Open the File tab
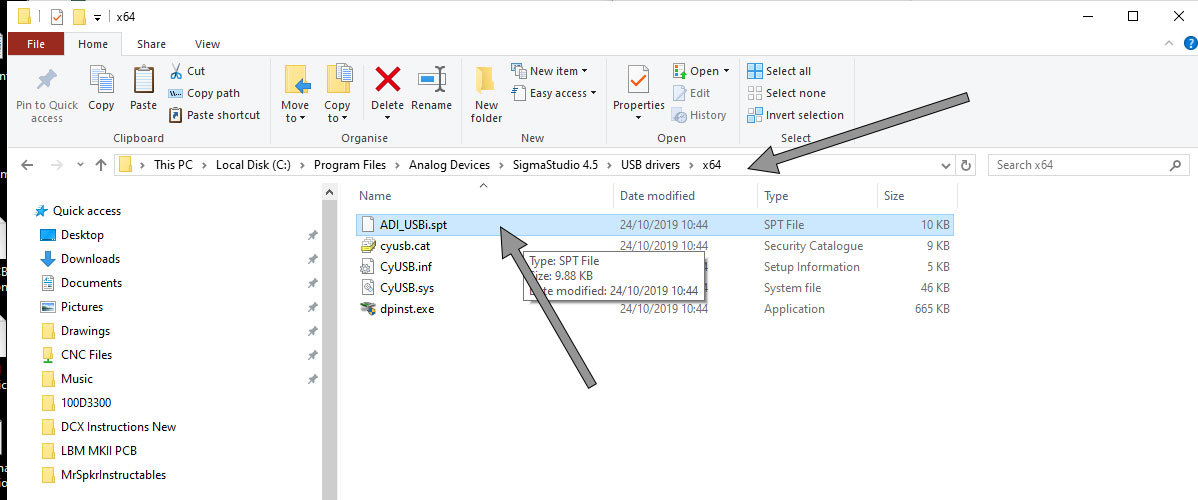 point(36,44)
